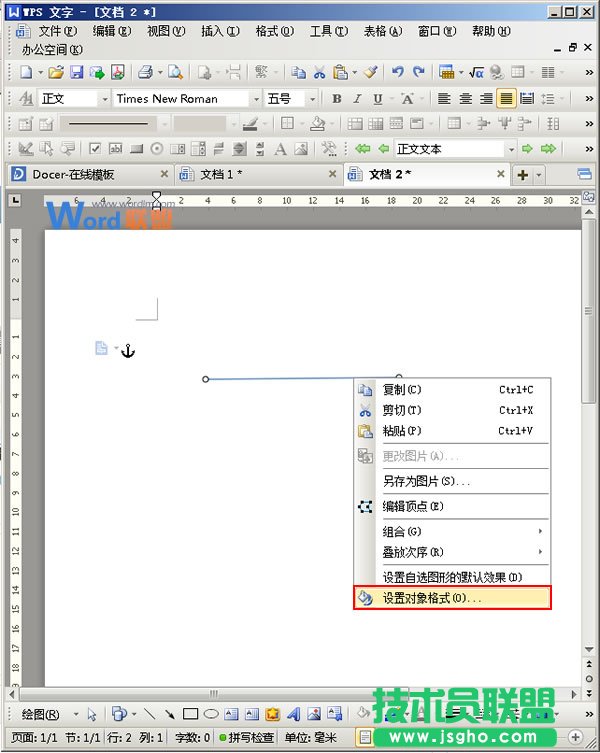This screenshot has width=600, height=753.
Task: Open font size dropdown 五号
Action: [313, 99]
